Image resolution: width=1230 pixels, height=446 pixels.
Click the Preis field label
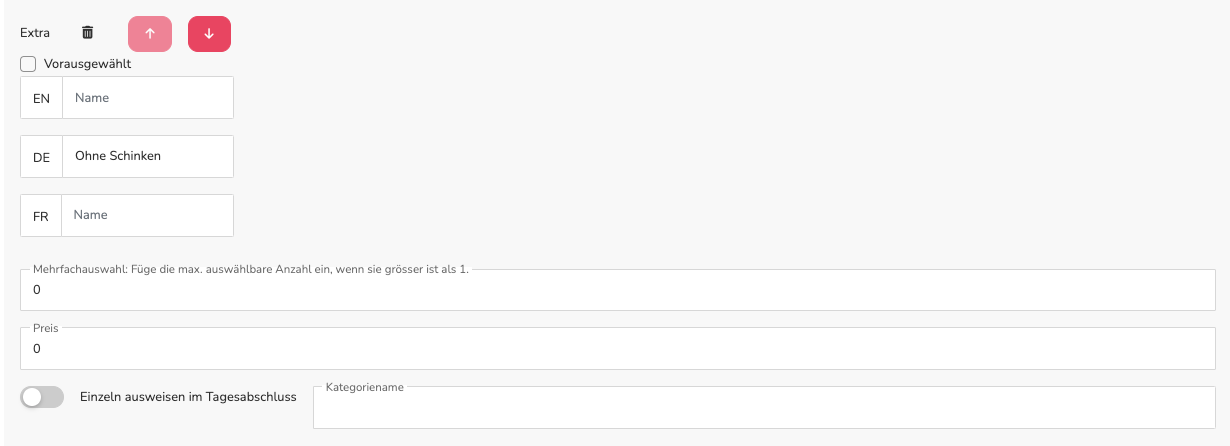46,328
